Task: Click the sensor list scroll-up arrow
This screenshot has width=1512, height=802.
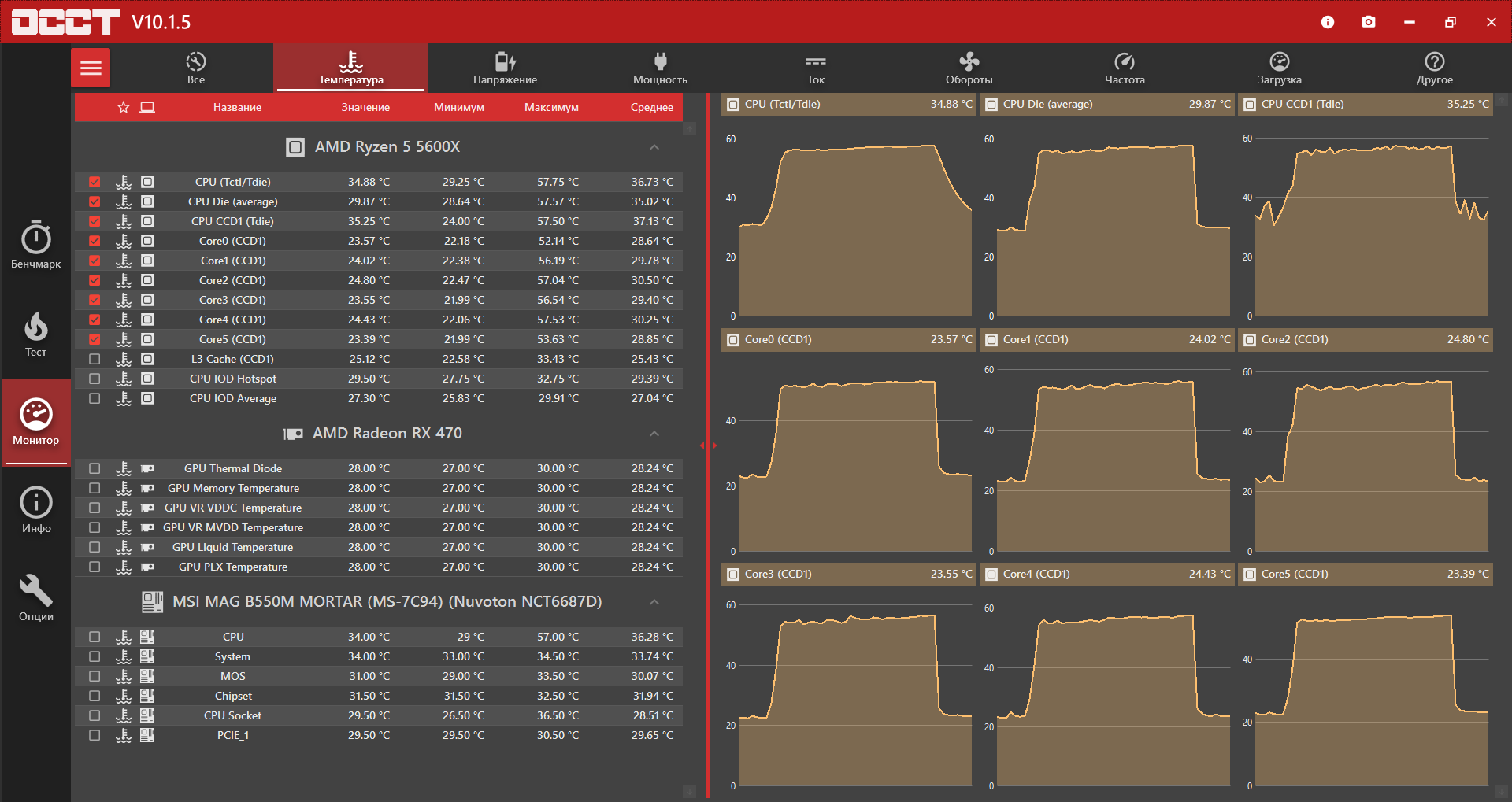Action: (690, 128)
